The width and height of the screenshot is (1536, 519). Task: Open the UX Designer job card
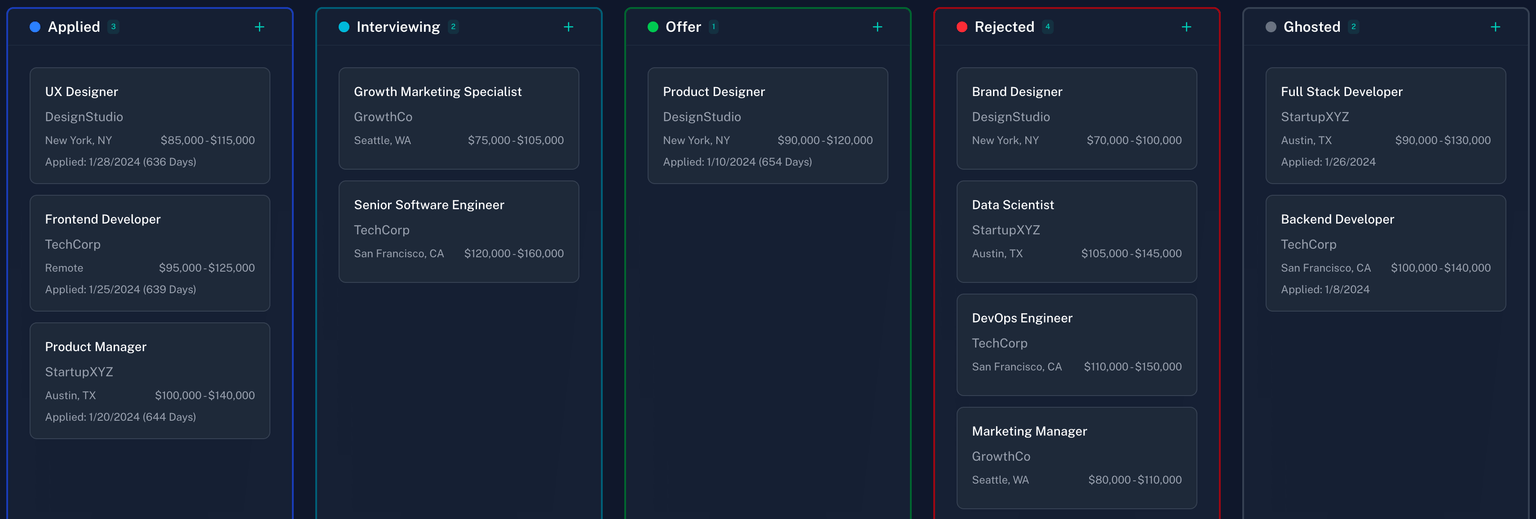(x=150, y=125)
